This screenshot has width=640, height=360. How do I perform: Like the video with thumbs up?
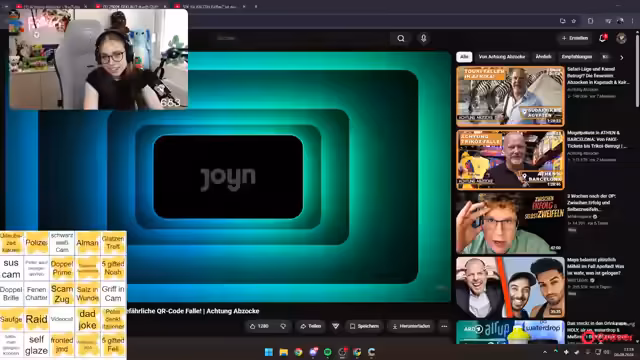tap(259, 326)
